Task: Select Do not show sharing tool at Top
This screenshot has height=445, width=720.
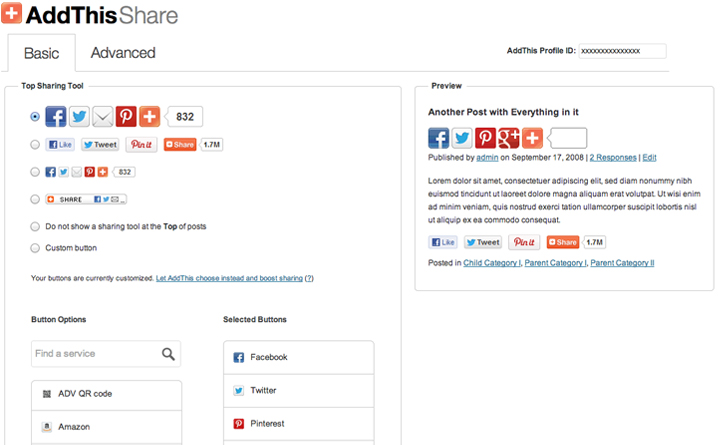Action: 35,226
